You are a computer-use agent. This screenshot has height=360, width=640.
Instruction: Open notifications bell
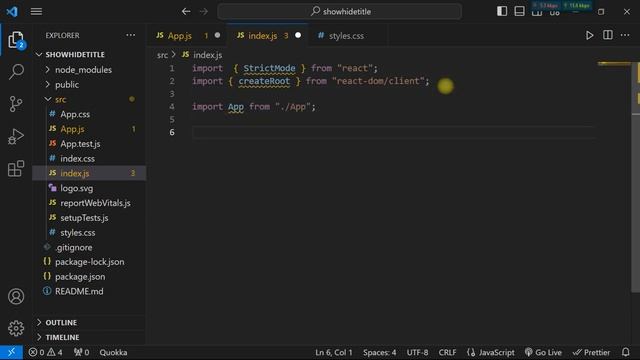point(626,352)
